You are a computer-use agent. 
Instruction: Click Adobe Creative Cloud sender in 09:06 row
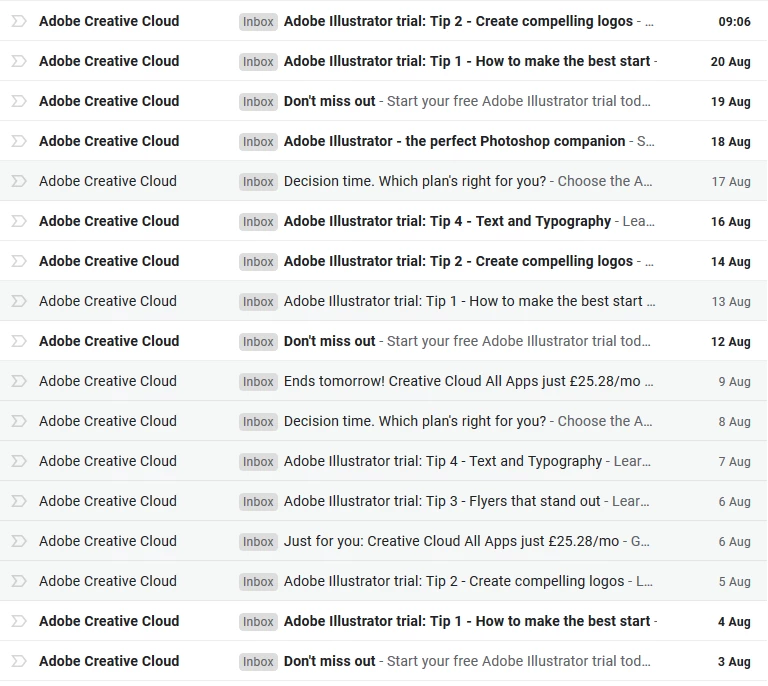tap(109, 21)
